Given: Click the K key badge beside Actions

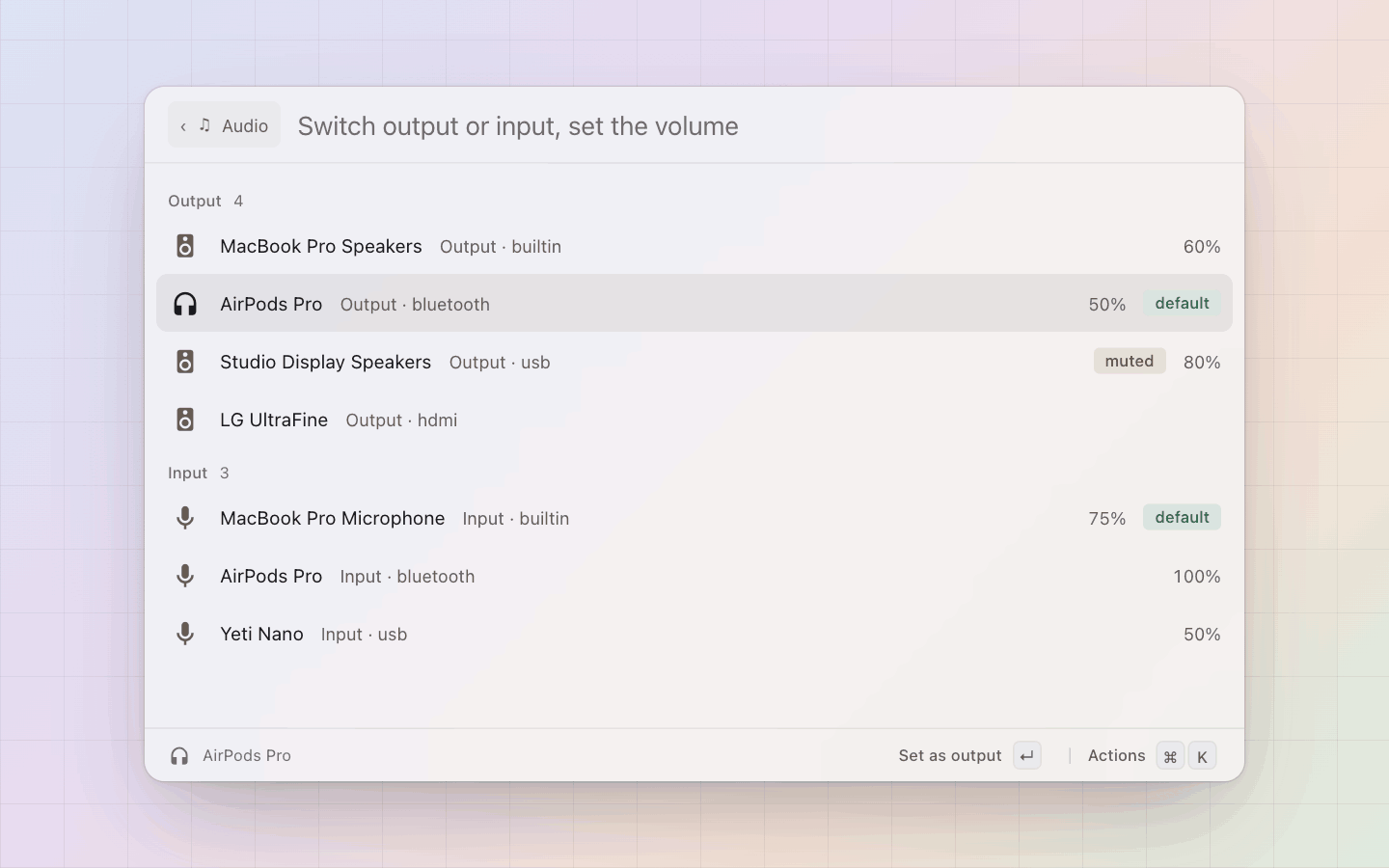Looking at the screenshot, I should coord(1202,756).
